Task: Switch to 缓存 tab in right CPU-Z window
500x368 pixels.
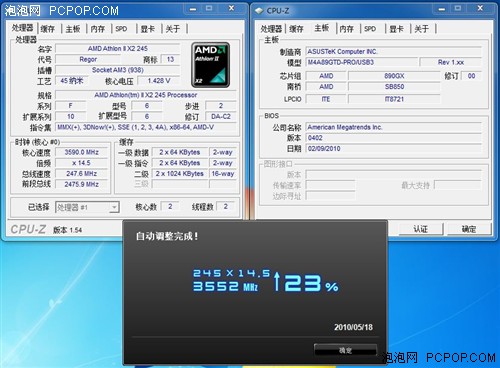Action: [x=296, y=29]
